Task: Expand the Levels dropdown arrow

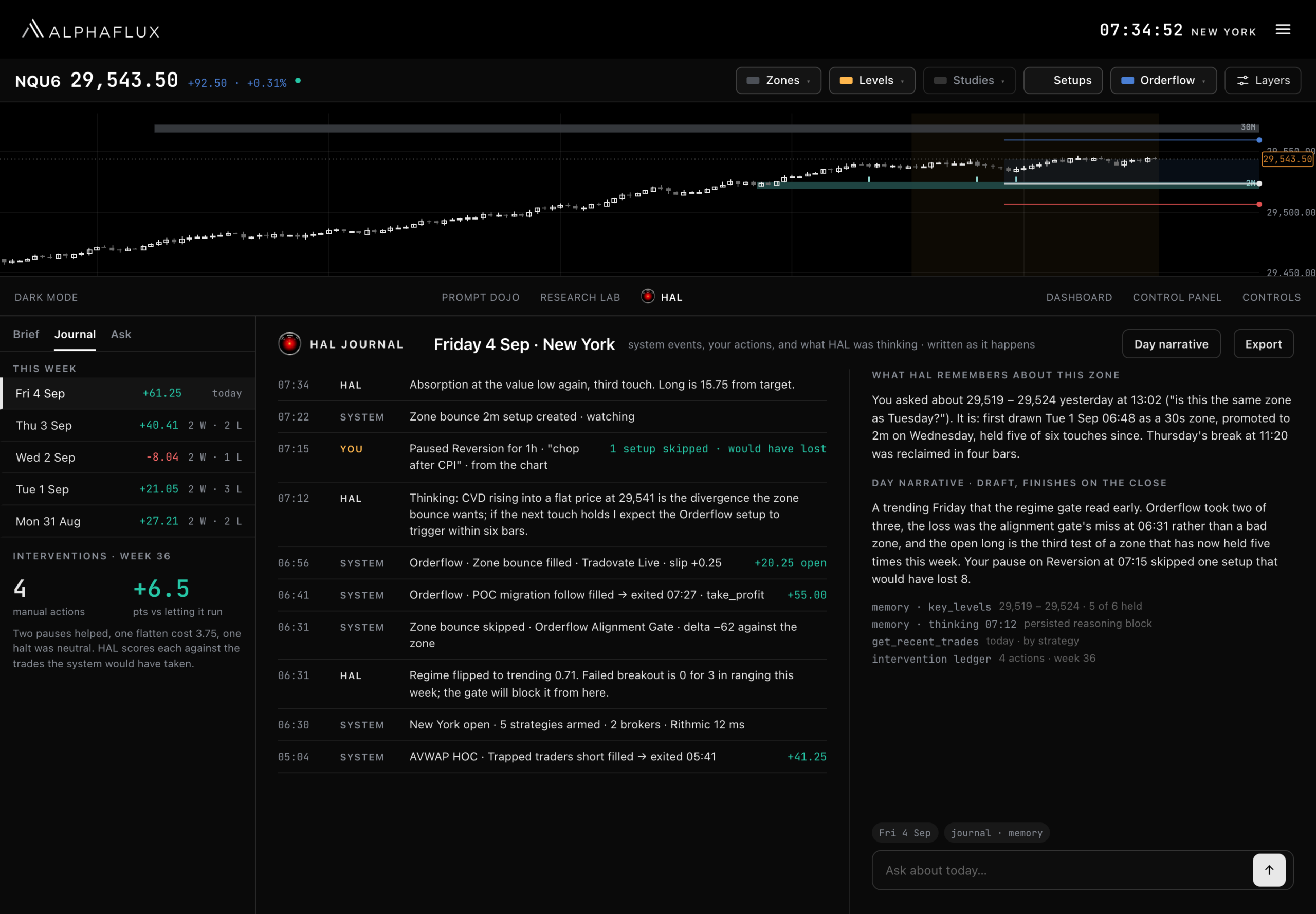Action: 903,81
